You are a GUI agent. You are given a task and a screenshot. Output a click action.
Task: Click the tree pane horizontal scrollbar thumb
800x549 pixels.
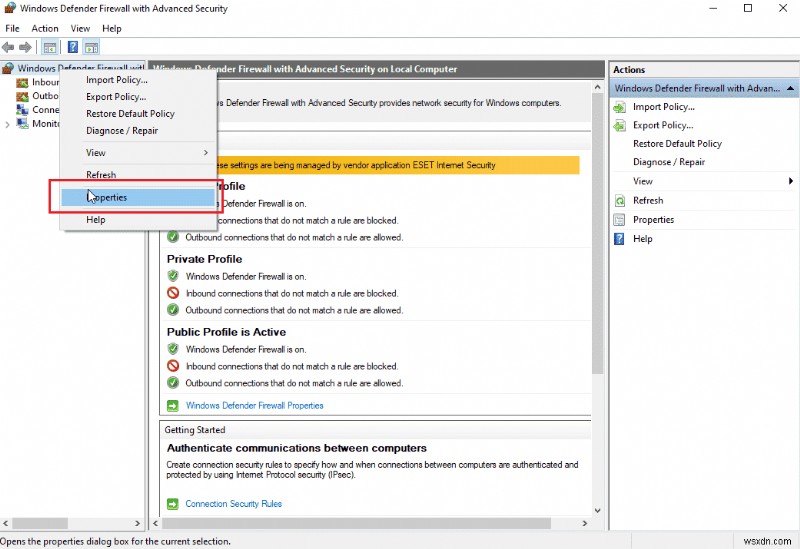pos(40,523)
